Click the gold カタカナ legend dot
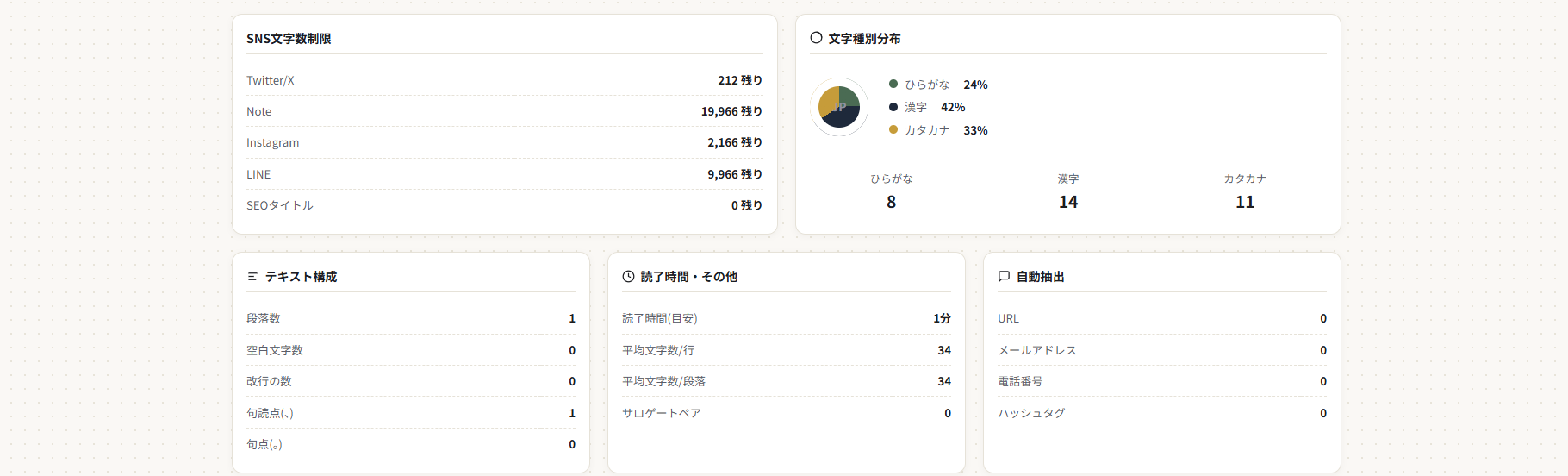1568x476 pixels. [x=893, y=129]
